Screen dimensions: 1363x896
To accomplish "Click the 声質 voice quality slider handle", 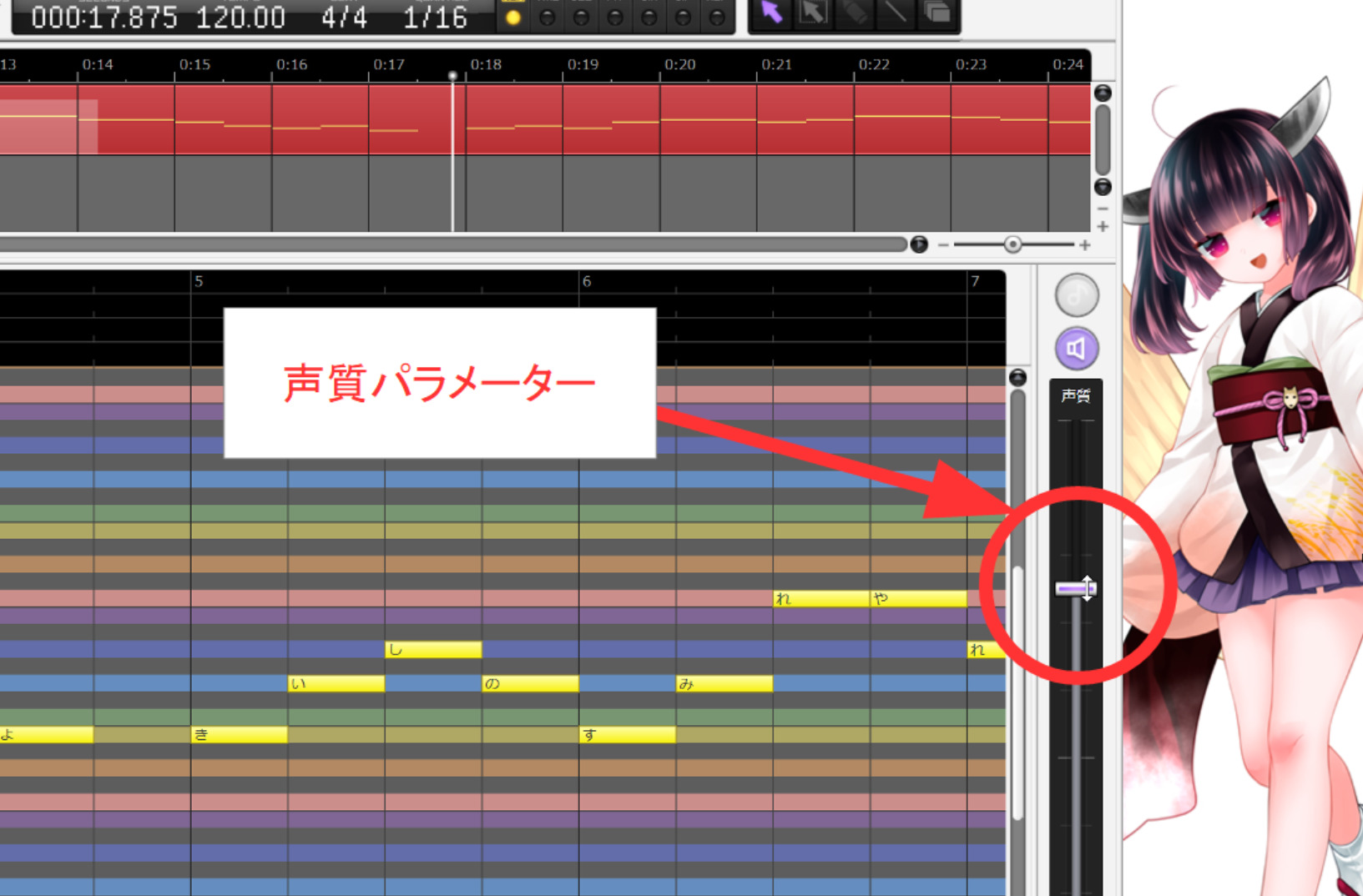I will (x=1075, y=589).
